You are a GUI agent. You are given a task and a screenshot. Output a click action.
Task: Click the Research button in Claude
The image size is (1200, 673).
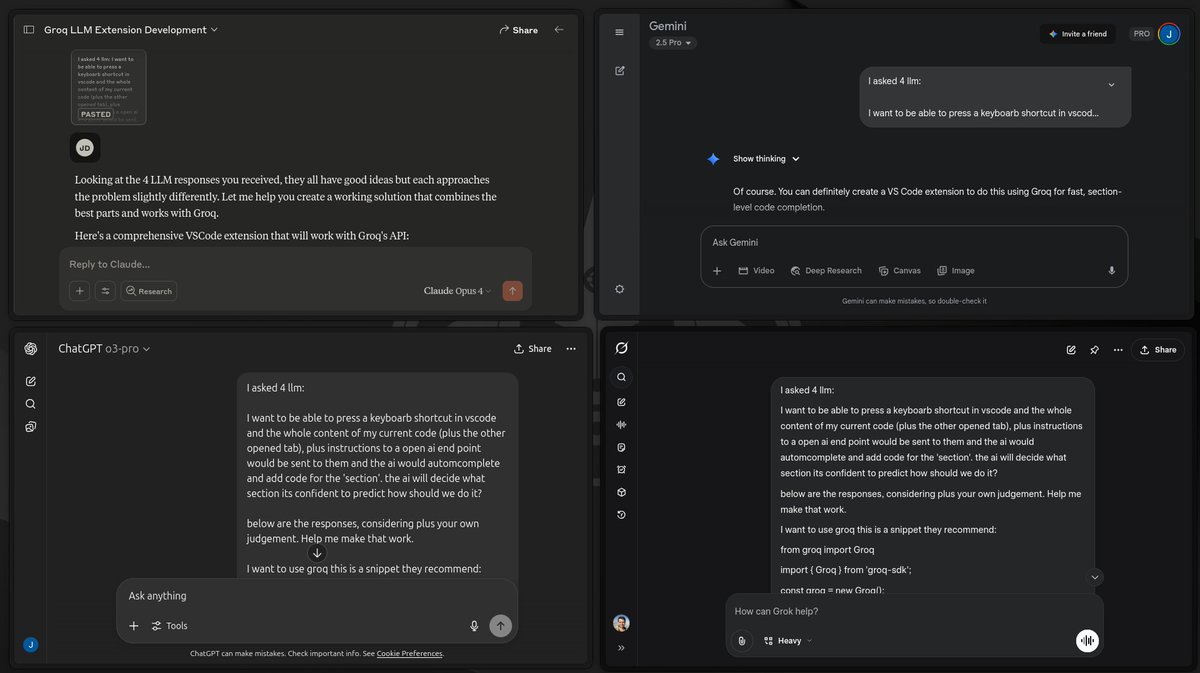148,291
